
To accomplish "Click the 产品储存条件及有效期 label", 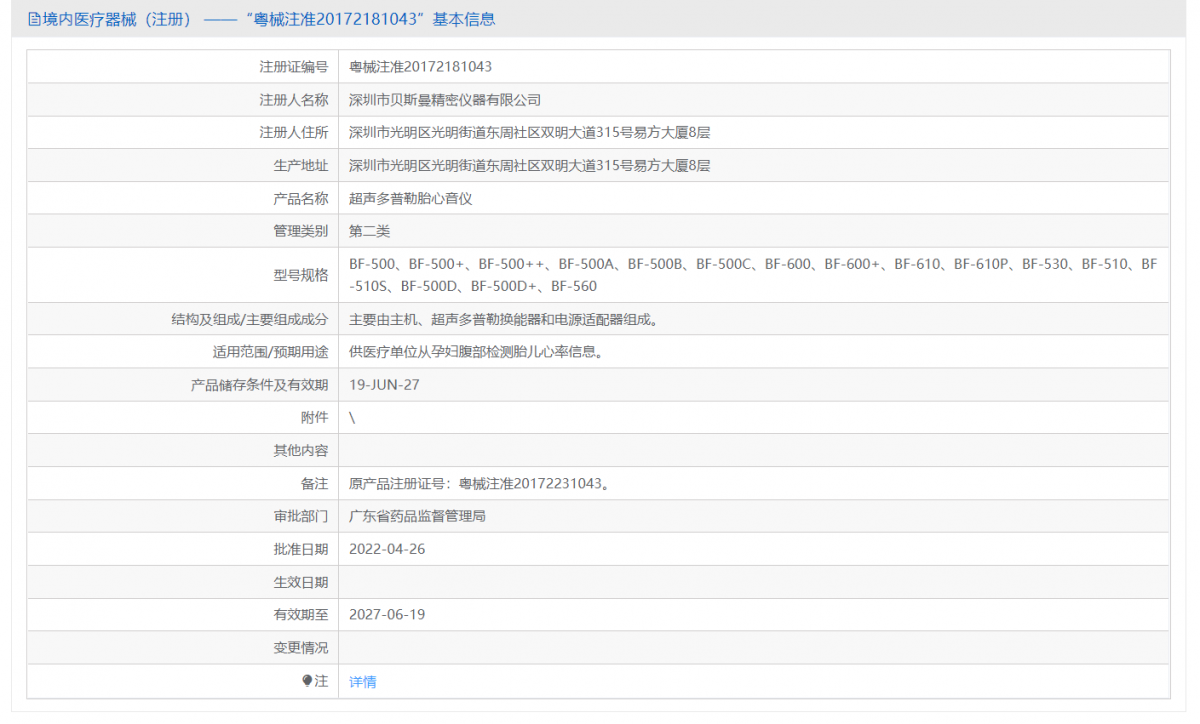I will 259,385.
